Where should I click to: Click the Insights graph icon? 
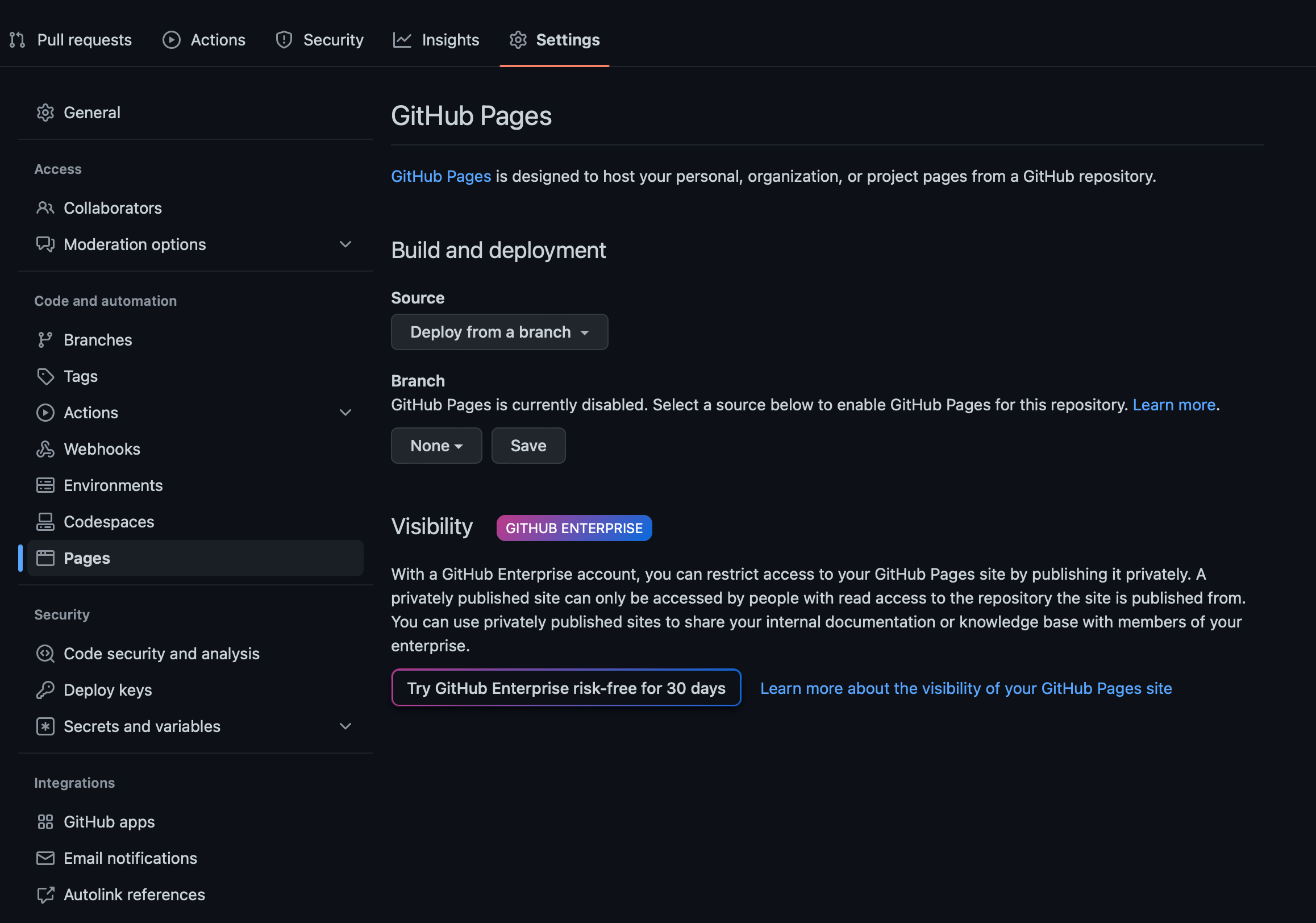[402, 40]
